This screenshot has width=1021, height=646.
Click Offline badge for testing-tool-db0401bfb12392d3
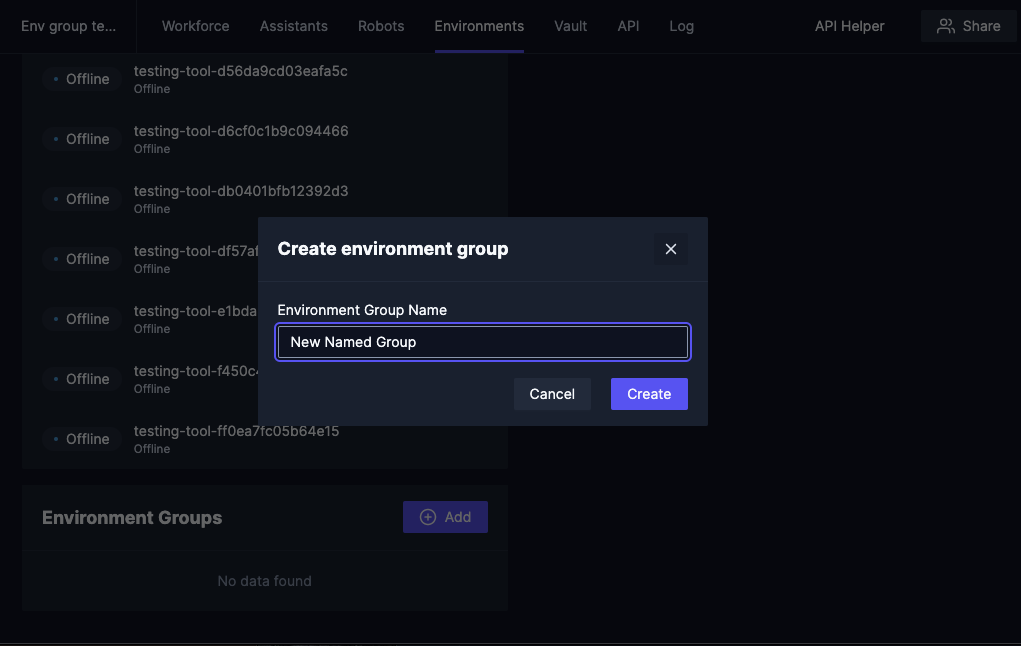coord(82,199)
